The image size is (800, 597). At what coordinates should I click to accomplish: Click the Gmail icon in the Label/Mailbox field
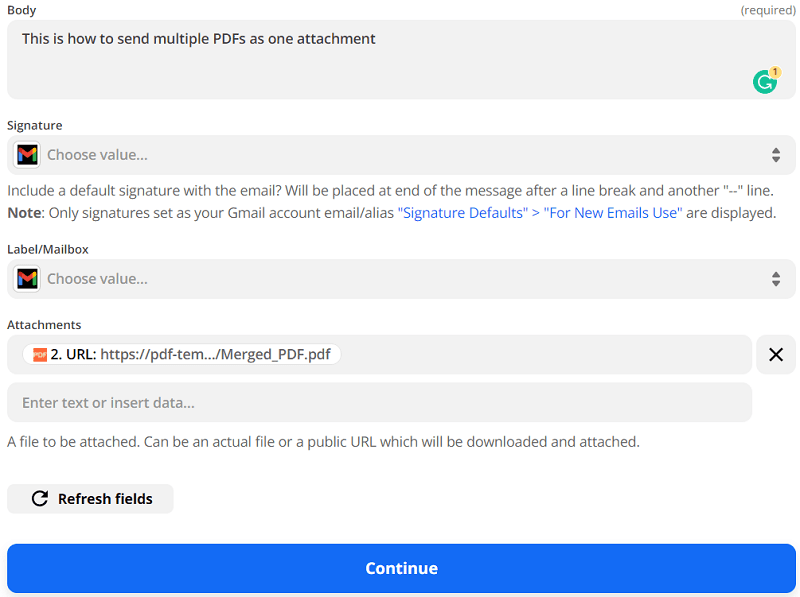pos(27,279)
